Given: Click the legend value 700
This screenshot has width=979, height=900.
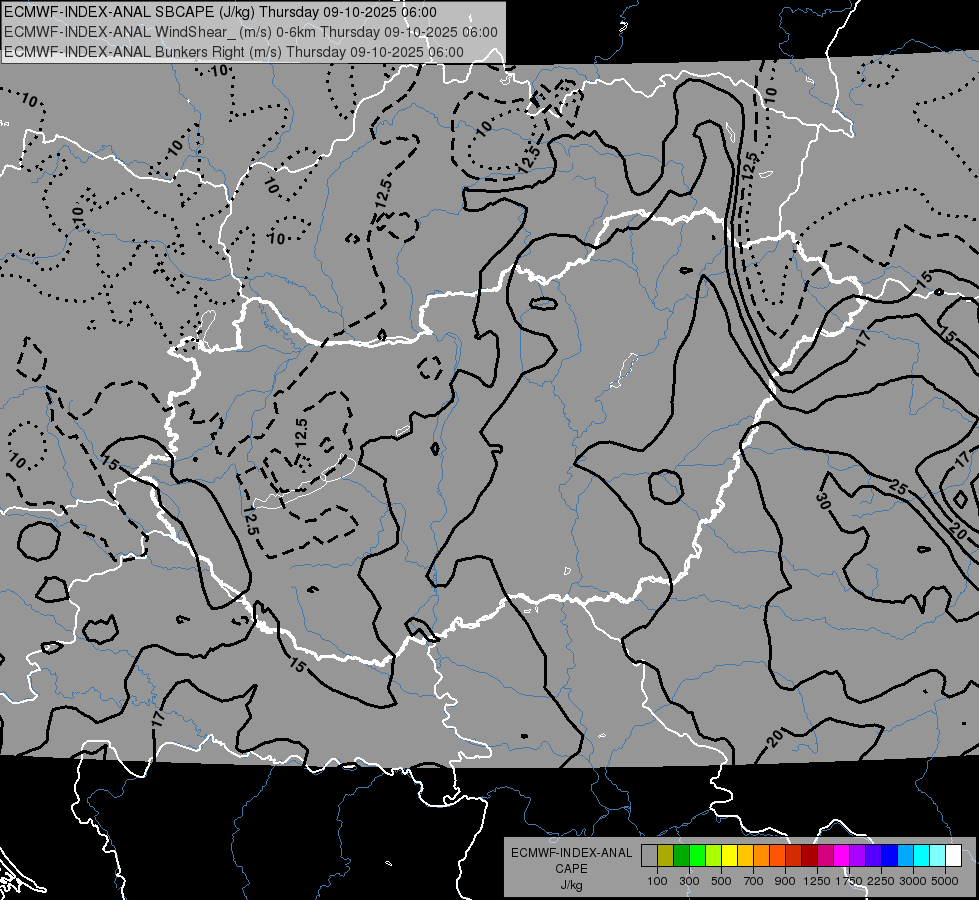Looking at the screenshot, I should tap(754, 881).
